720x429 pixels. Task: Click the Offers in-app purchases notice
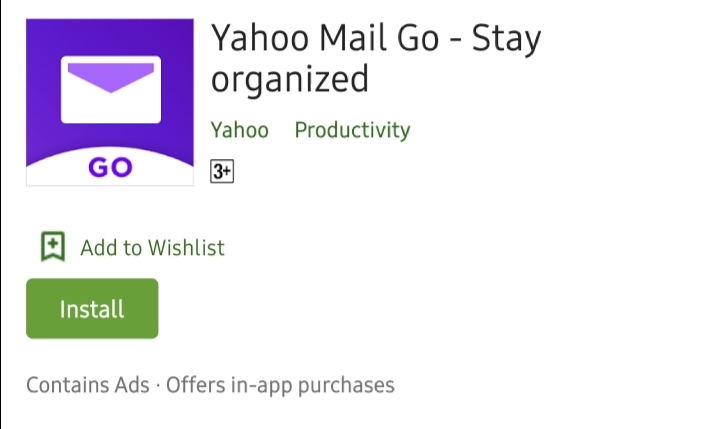point(280,385)
